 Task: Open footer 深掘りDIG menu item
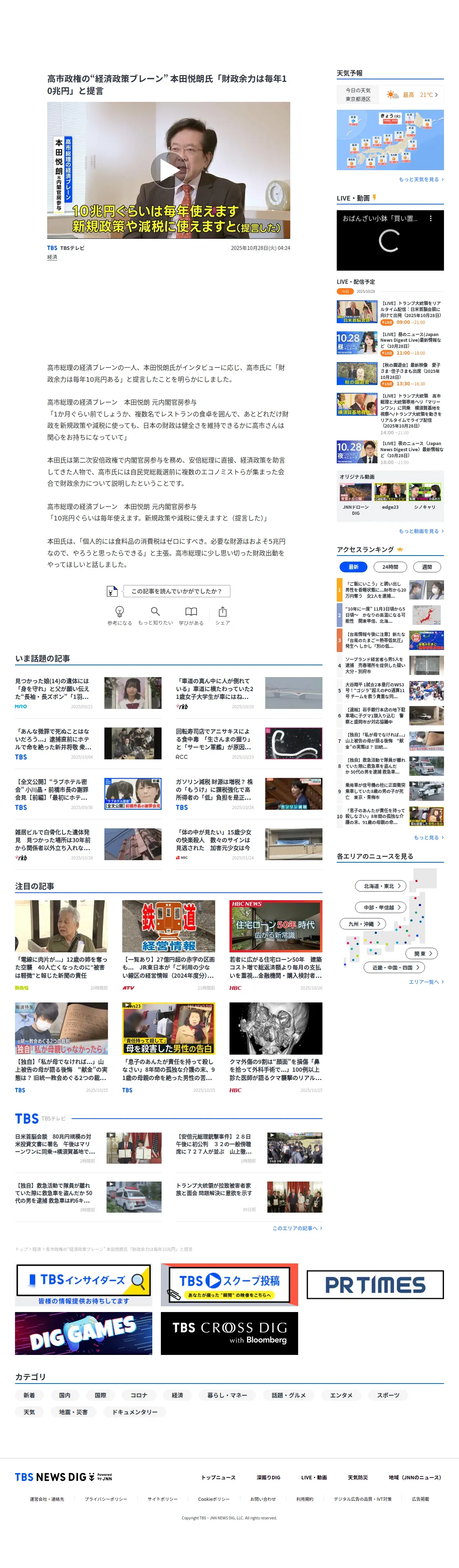pos(268,1477)
